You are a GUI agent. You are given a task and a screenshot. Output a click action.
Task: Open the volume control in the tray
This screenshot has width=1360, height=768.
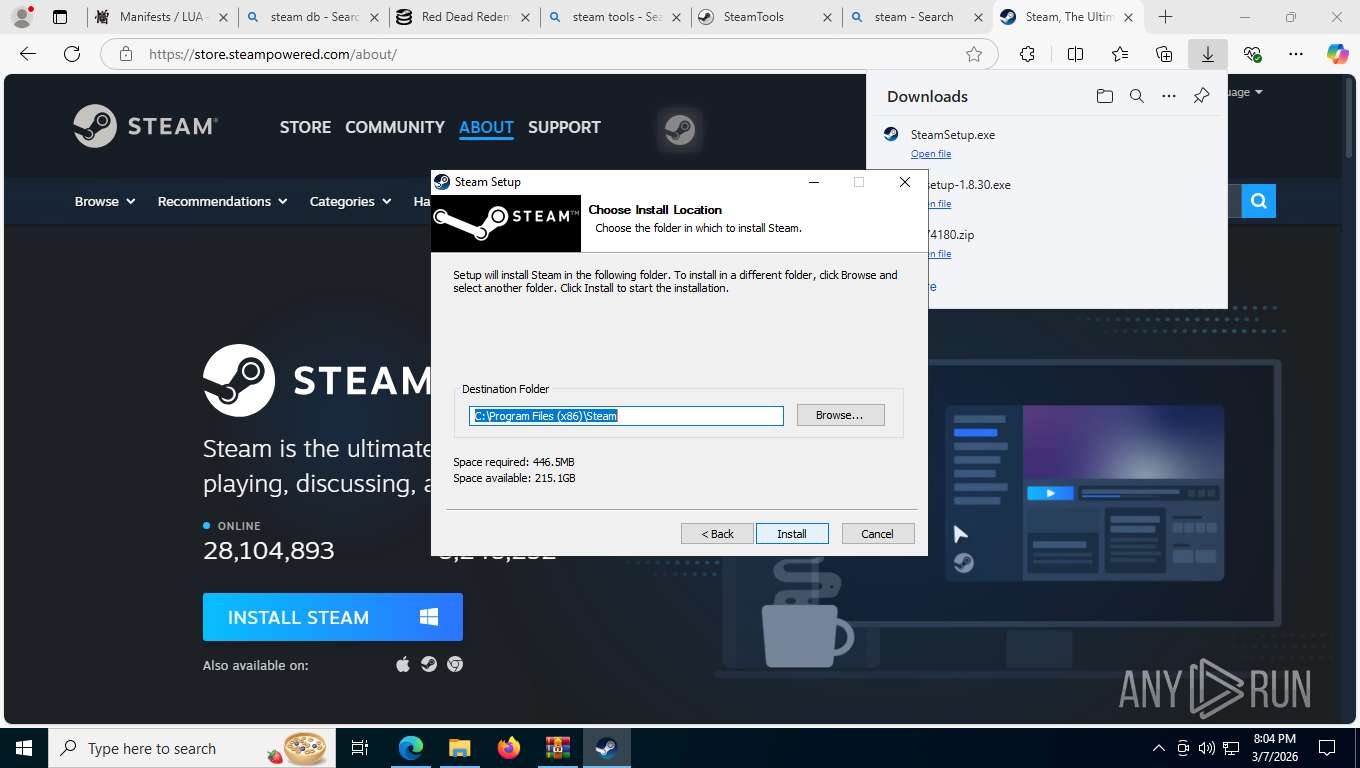[1207, 748]
